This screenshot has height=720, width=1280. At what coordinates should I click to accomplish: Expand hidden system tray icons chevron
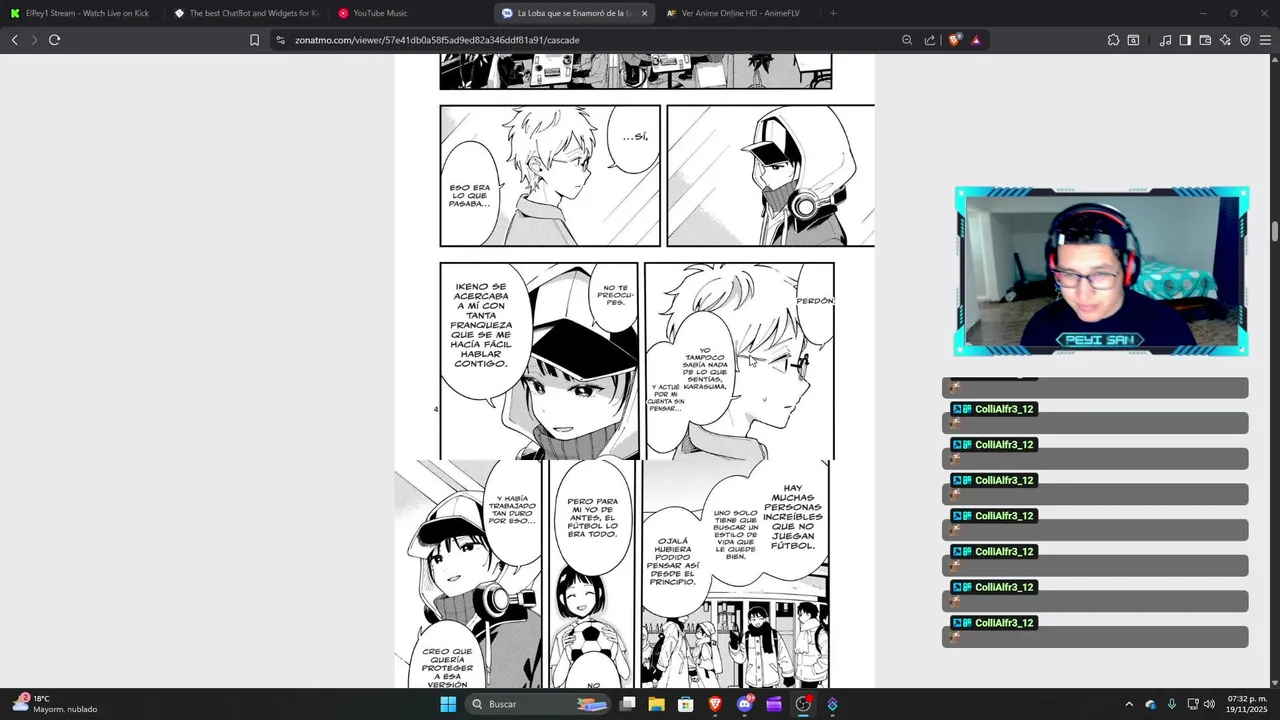tap(1129, 704)
